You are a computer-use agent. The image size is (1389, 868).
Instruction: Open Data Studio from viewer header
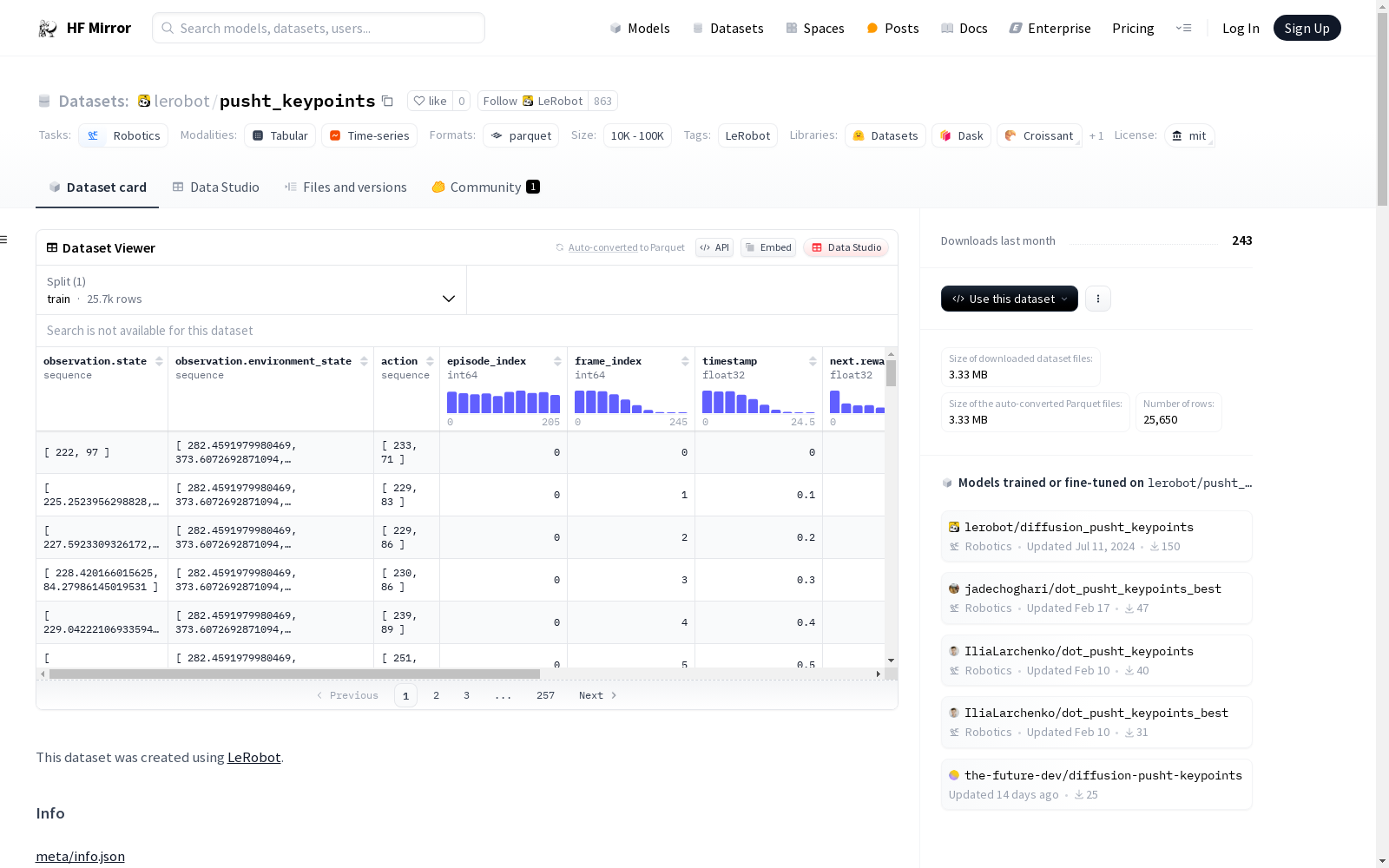click(846, 247)
